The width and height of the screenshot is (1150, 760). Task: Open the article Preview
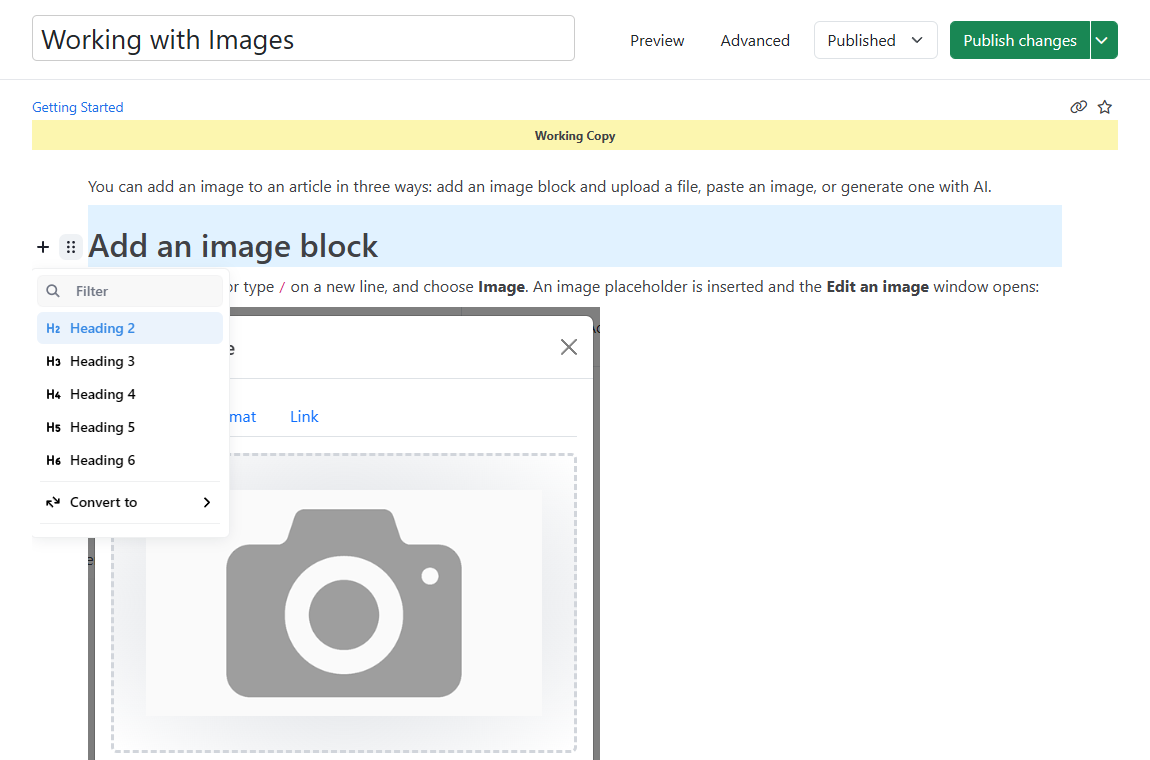point(656,40)
